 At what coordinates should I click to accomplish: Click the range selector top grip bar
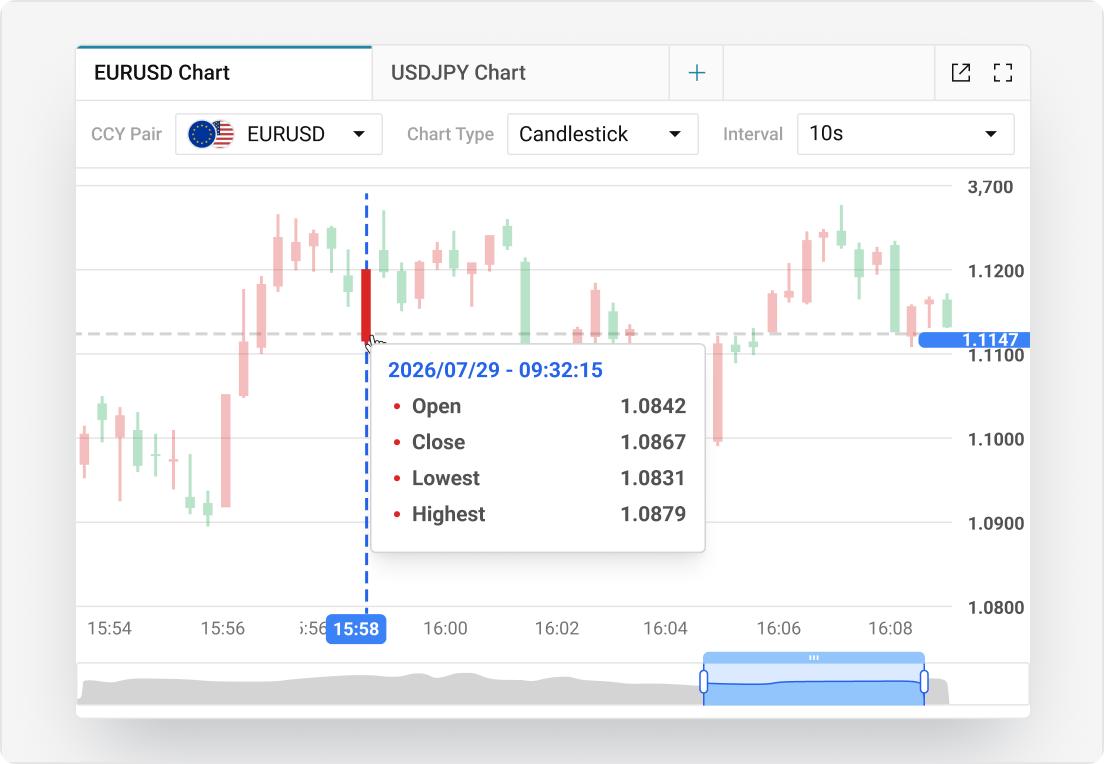[814, 658]
